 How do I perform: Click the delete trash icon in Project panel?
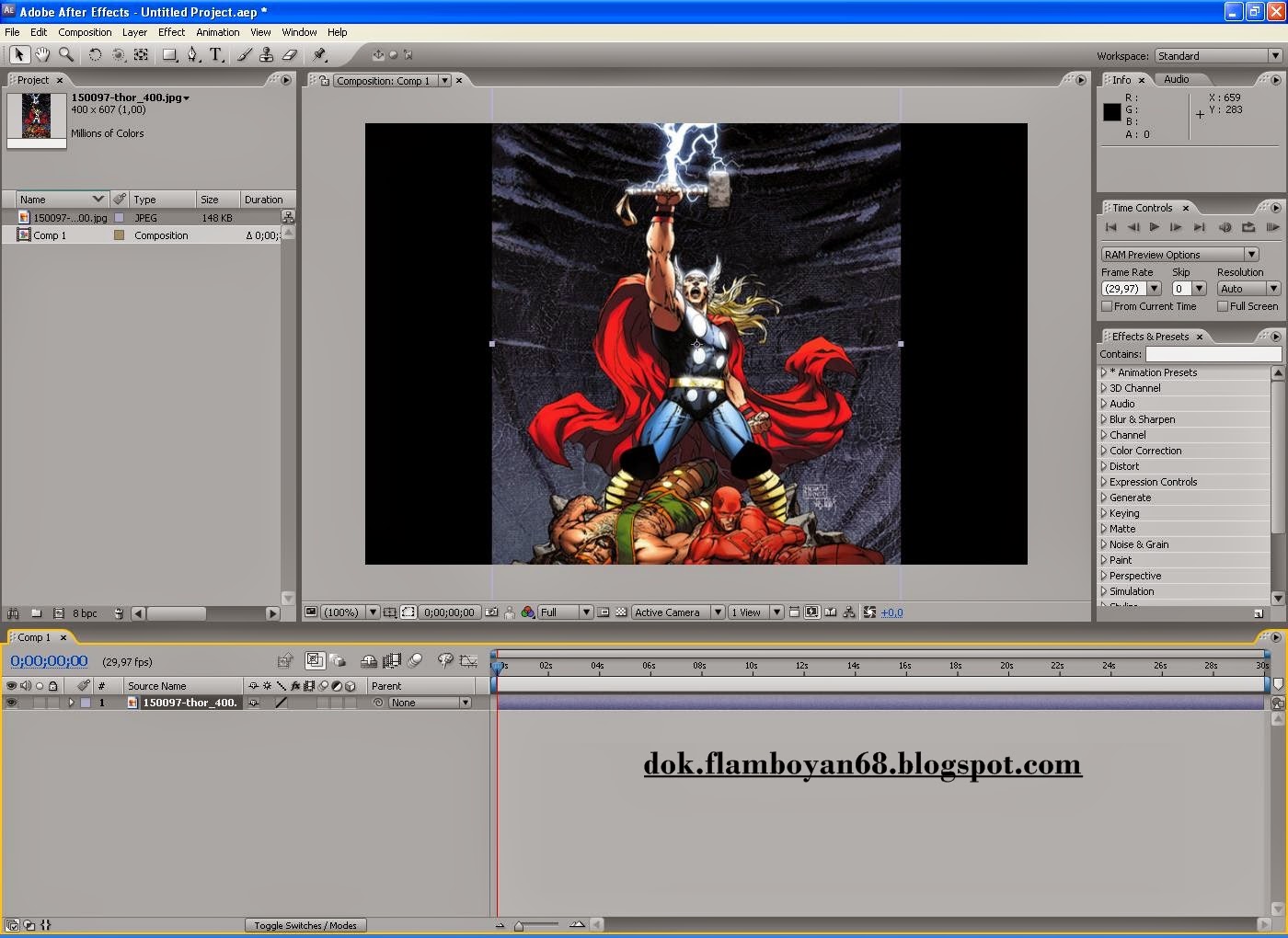tap(119, 613)
